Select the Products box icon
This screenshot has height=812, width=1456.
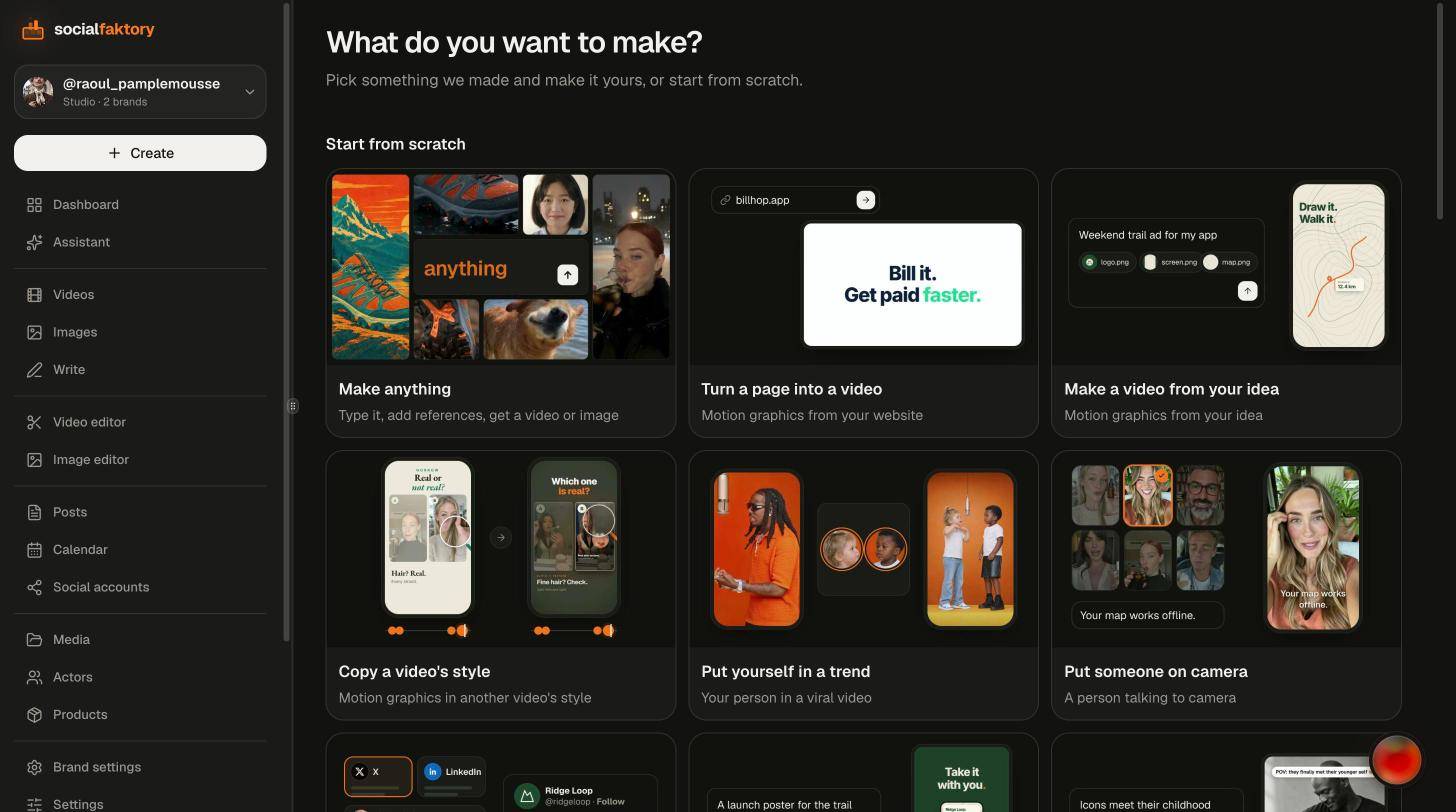pyautogui.click(x=34, y=715)
